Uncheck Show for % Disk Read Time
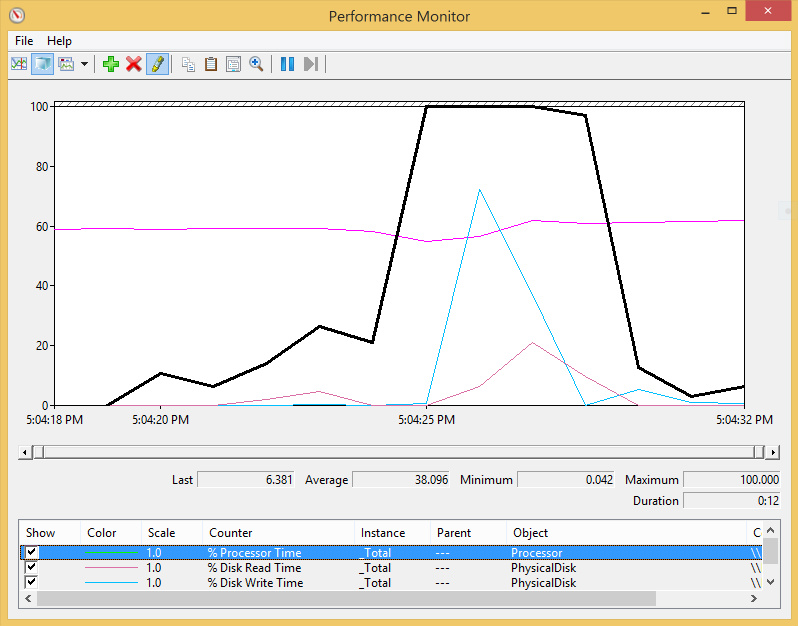Screen dimensions: 798x626 tap(32, 567)
